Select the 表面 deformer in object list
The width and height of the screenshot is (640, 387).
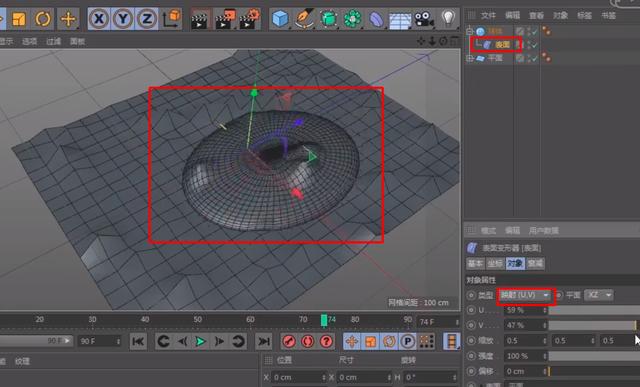[x=502, y=44]
